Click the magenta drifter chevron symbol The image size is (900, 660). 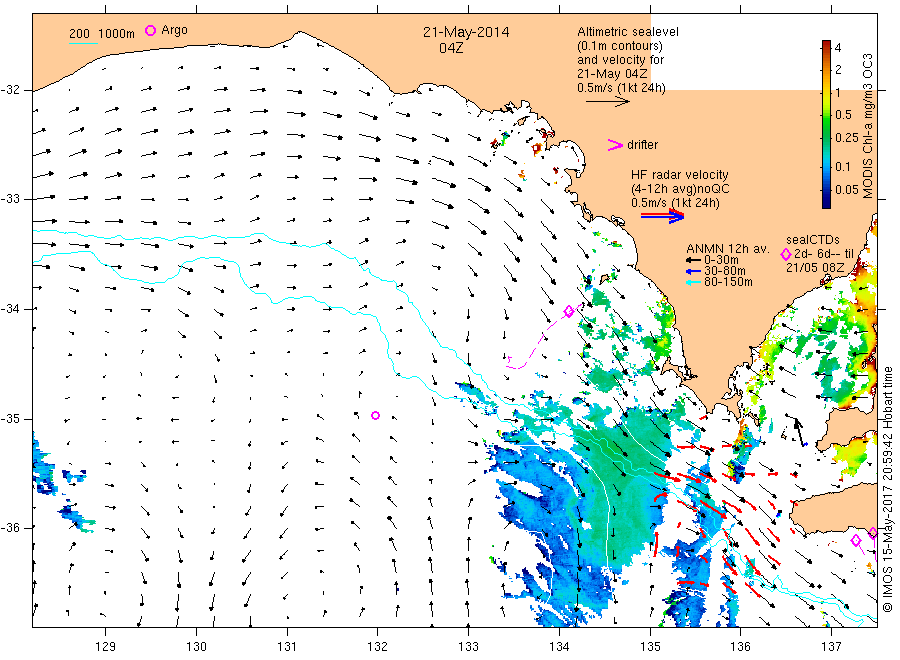(x=615, y=145)
